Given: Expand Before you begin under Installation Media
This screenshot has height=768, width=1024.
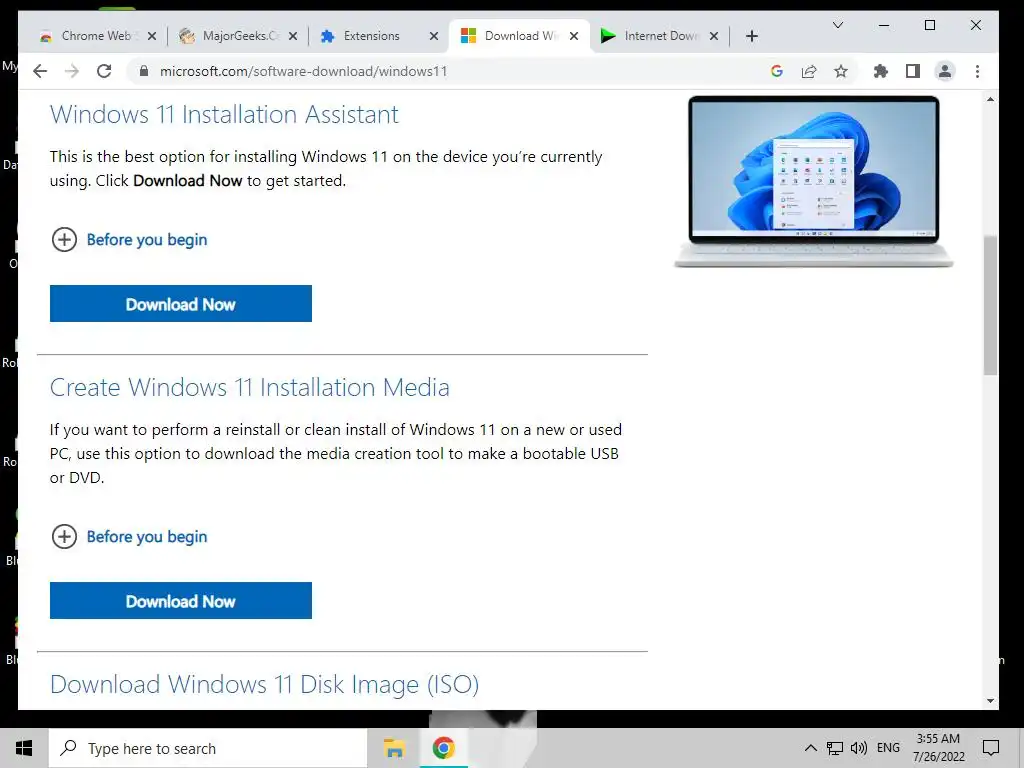Looking at the screenshot, I should tap(129, 537).
